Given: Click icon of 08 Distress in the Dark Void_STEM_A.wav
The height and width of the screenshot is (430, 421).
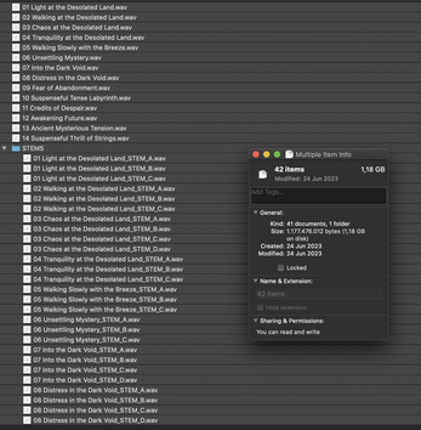Looking at the screenshot, I should tap(27, 390).
